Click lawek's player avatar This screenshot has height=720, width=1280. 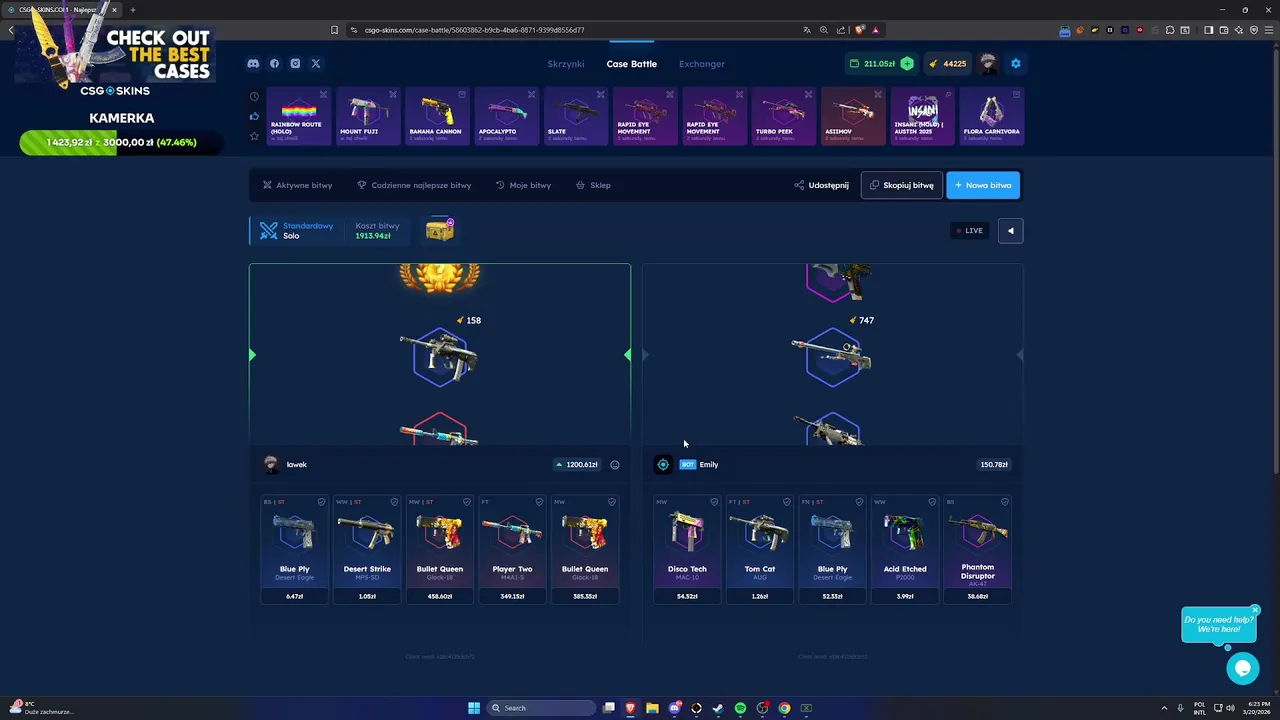coord(271,465)
